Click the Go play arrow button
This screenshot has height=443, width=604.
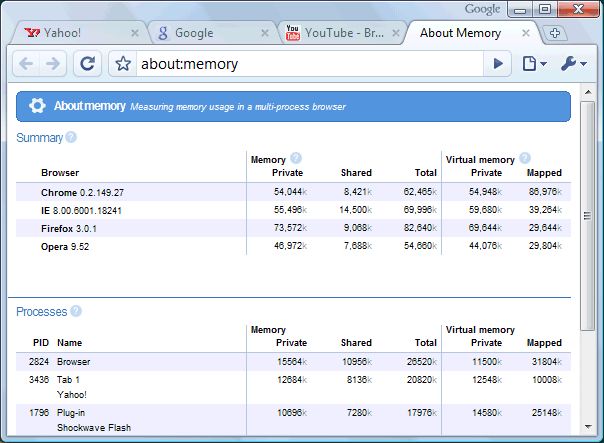pos(498,64)
